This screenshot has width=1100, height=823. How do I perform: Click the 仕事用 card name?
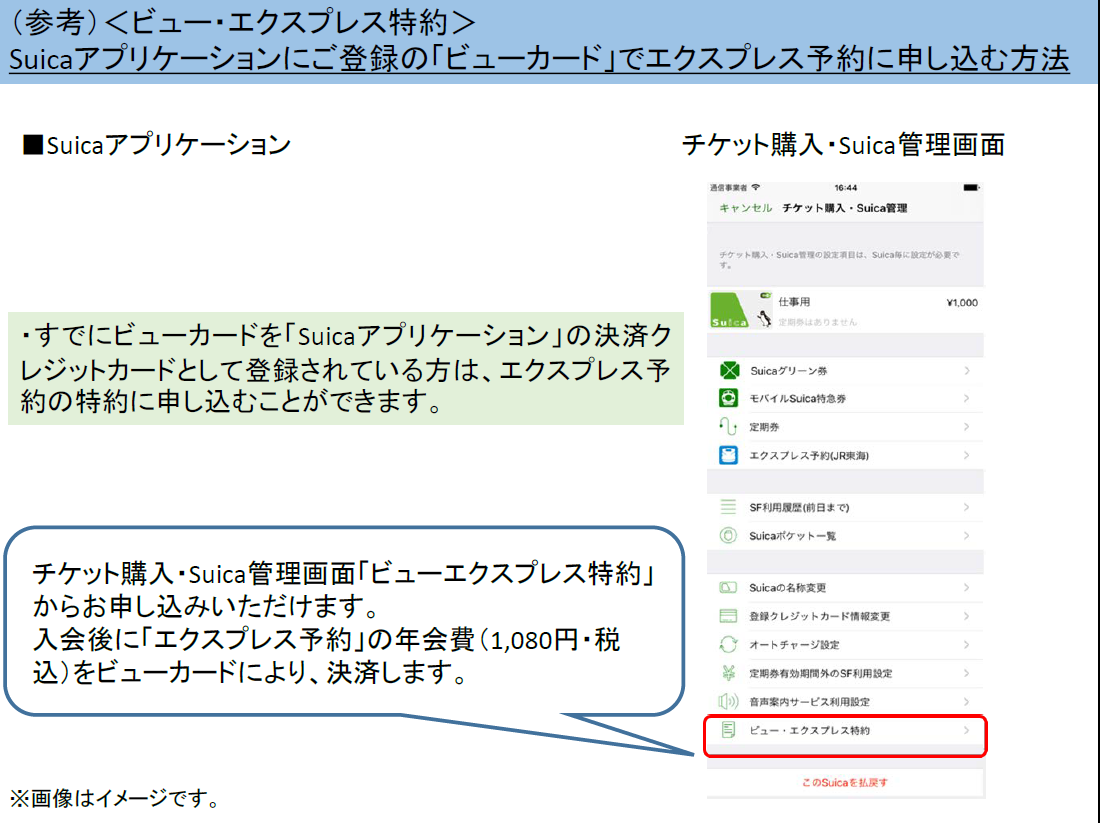click(793, 302)
